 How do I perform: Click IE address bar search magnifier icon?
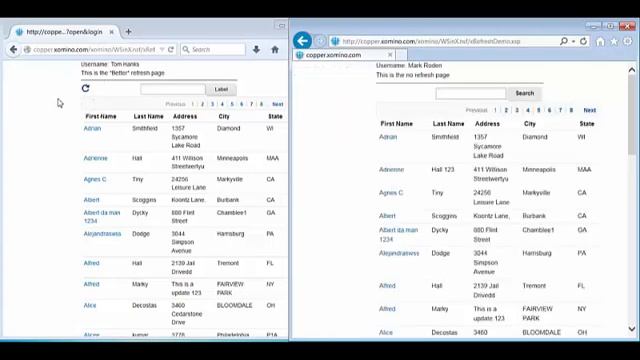point(564,41)
